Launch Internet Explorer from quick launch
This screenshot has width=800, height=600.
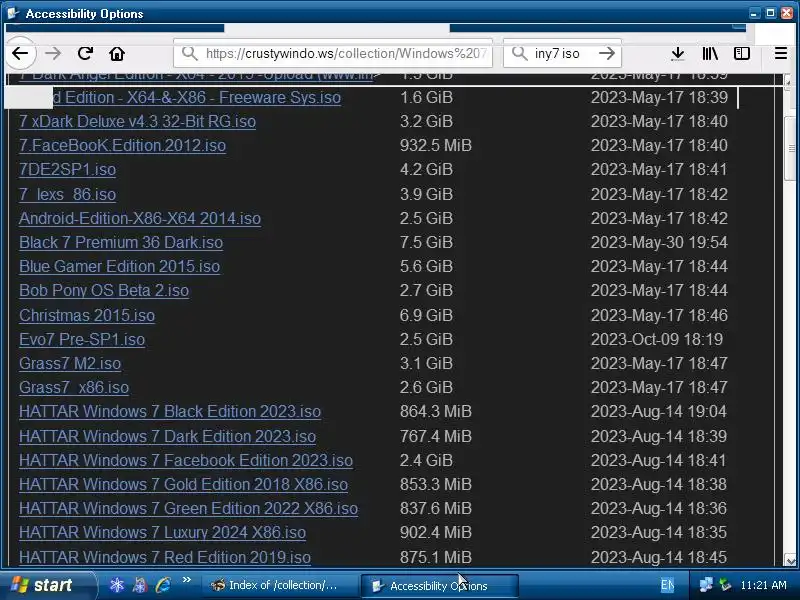click(x=163, y=585)
